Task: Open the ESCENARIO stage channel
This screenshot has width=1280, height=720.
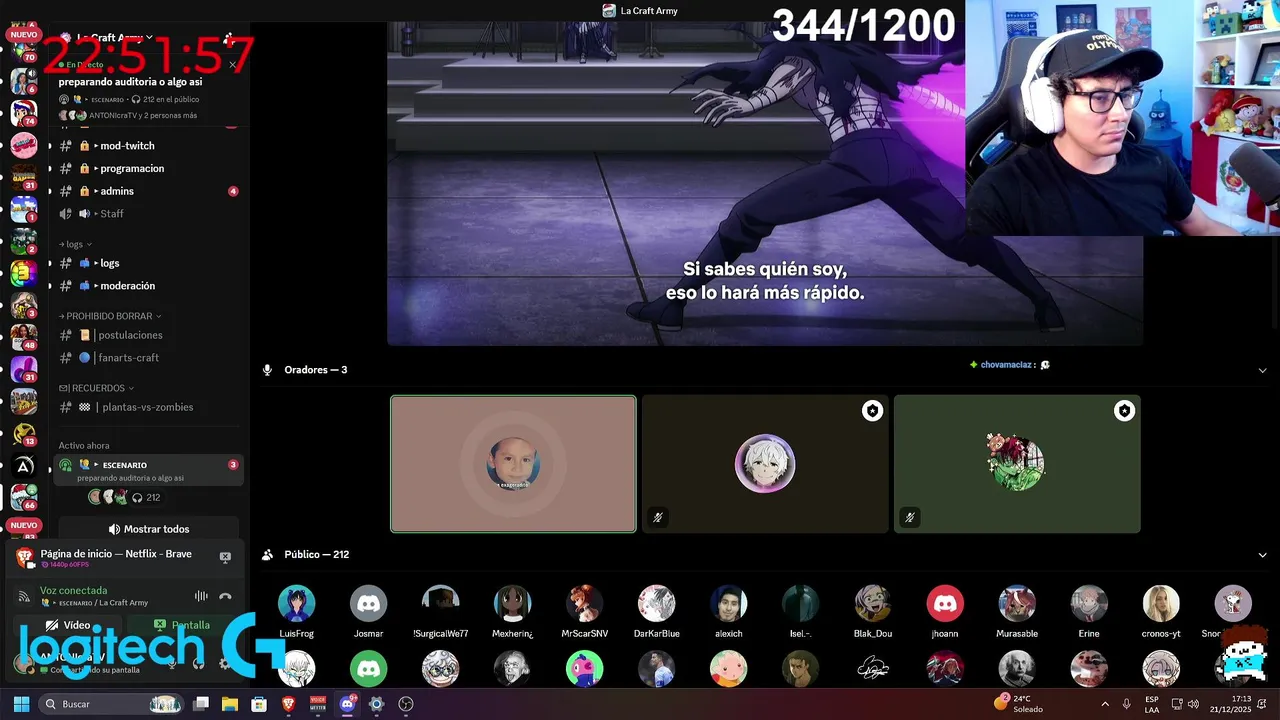Action: (x=150, y=470)
